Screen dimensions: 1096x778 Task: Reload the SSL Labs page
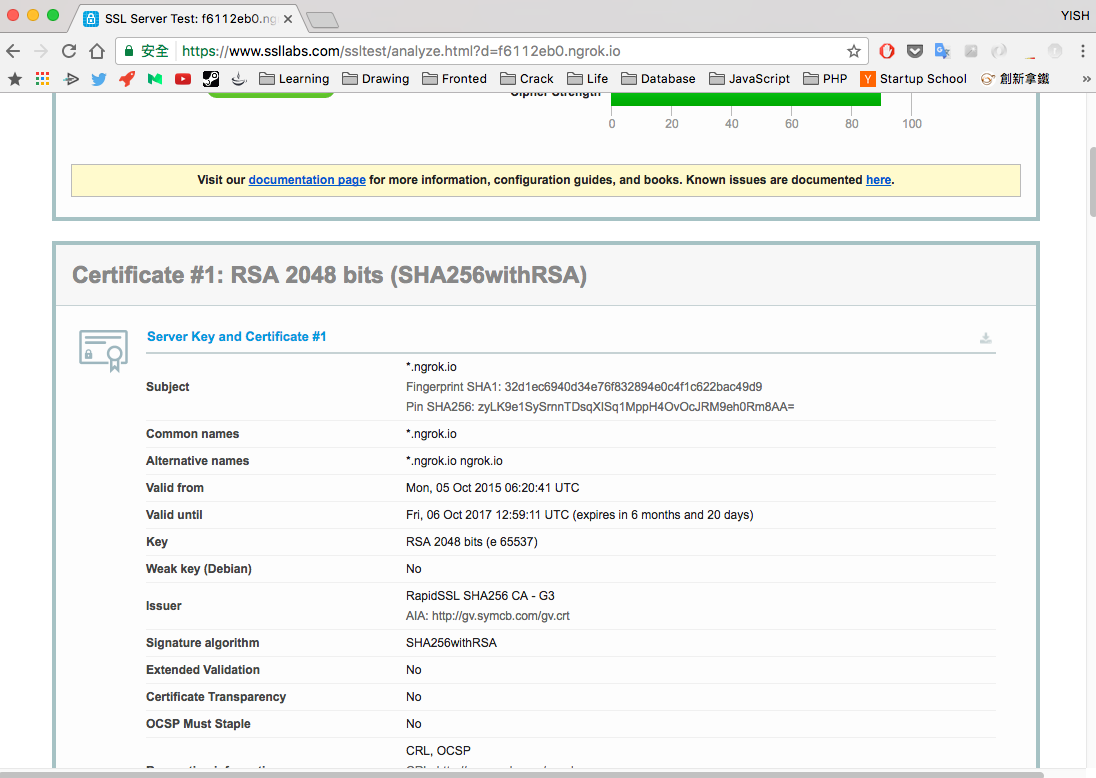[68, 51]
